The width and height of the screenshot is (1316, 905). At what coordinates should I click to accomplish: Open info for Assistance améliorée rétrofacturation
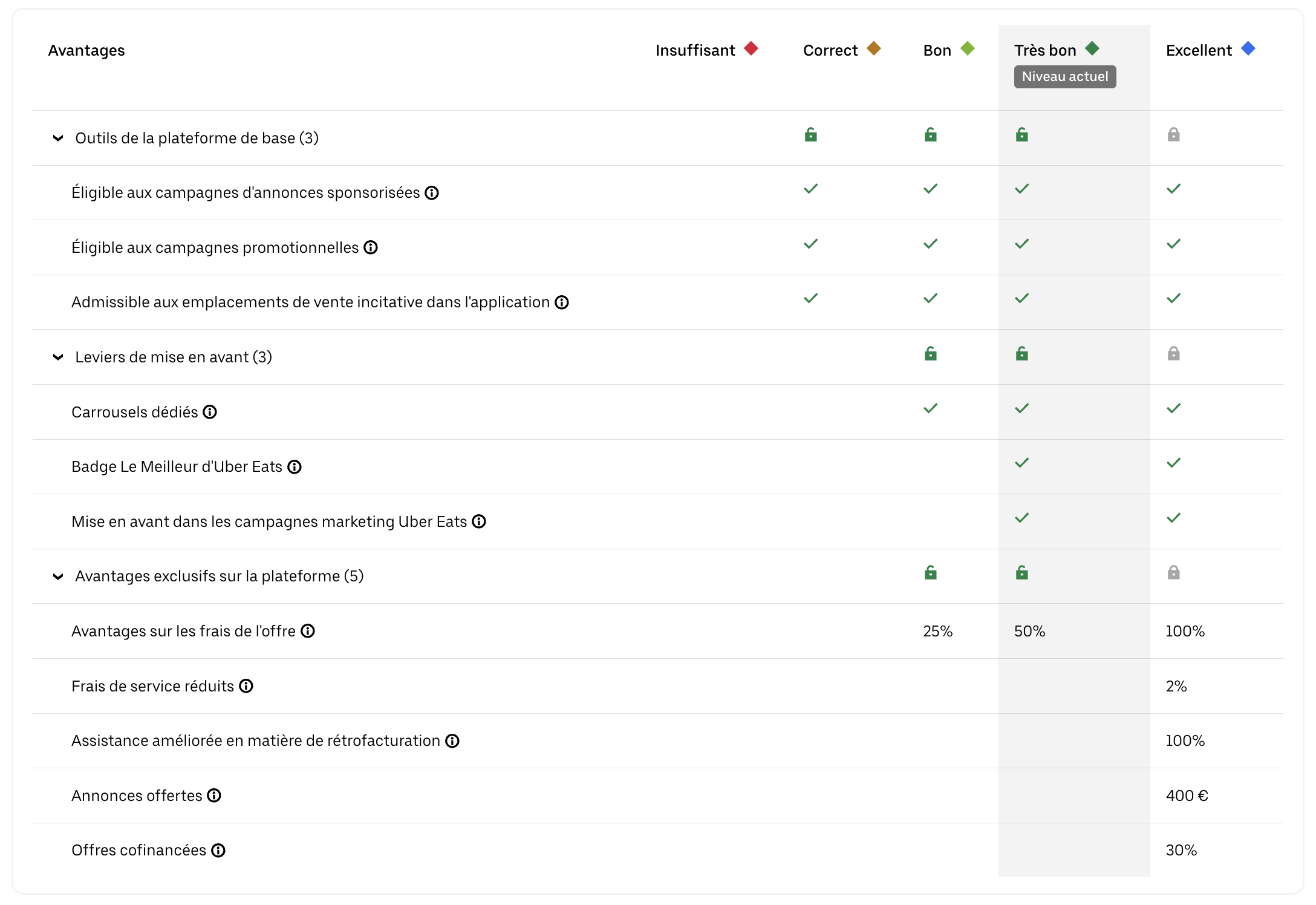pos(452,741)
